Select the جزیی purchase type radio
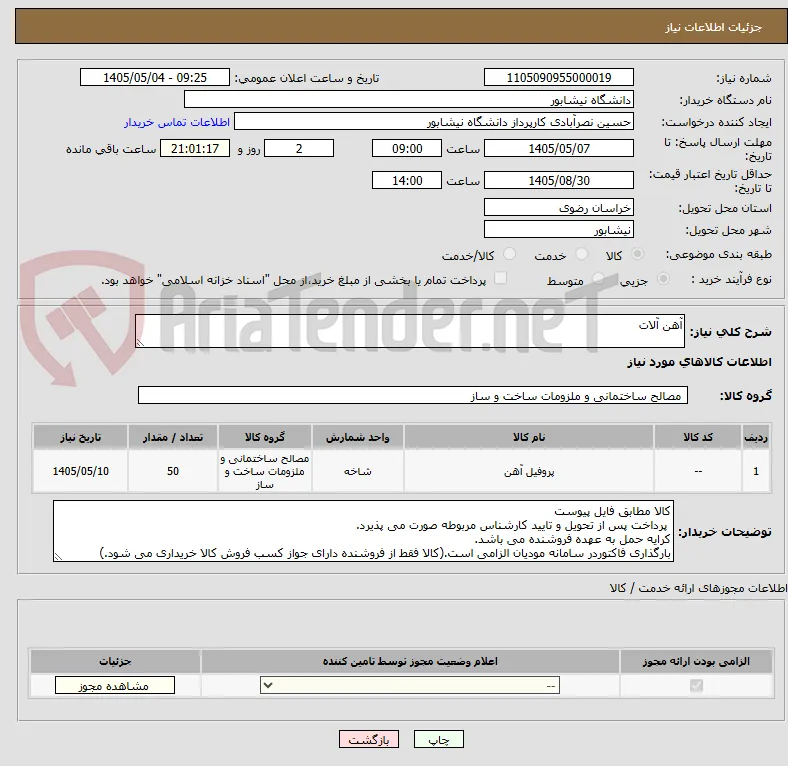This screenshot has width=788, height=766. 663,278
